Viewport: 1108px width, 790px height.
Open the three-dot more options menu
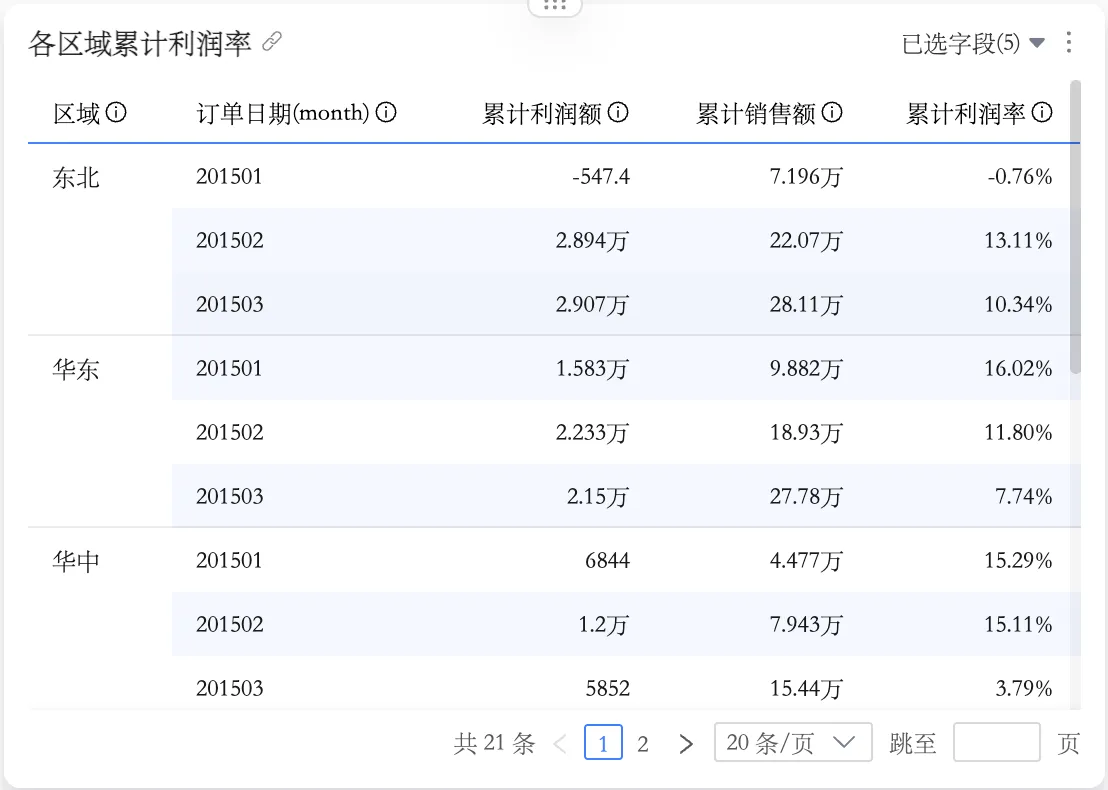1069,43
